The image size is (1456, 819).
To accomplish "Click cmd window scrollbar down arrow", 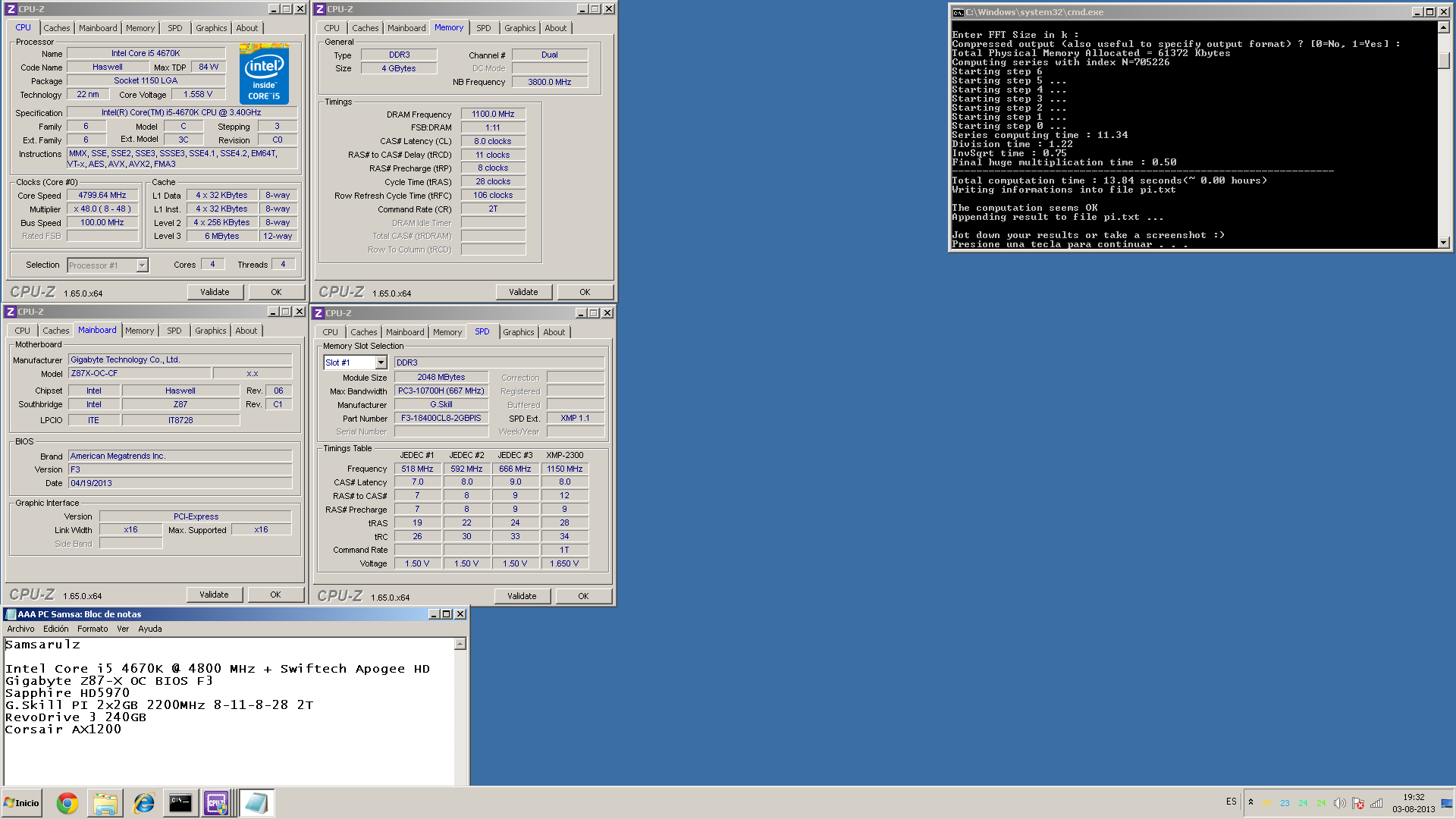I will [1443, 243].
